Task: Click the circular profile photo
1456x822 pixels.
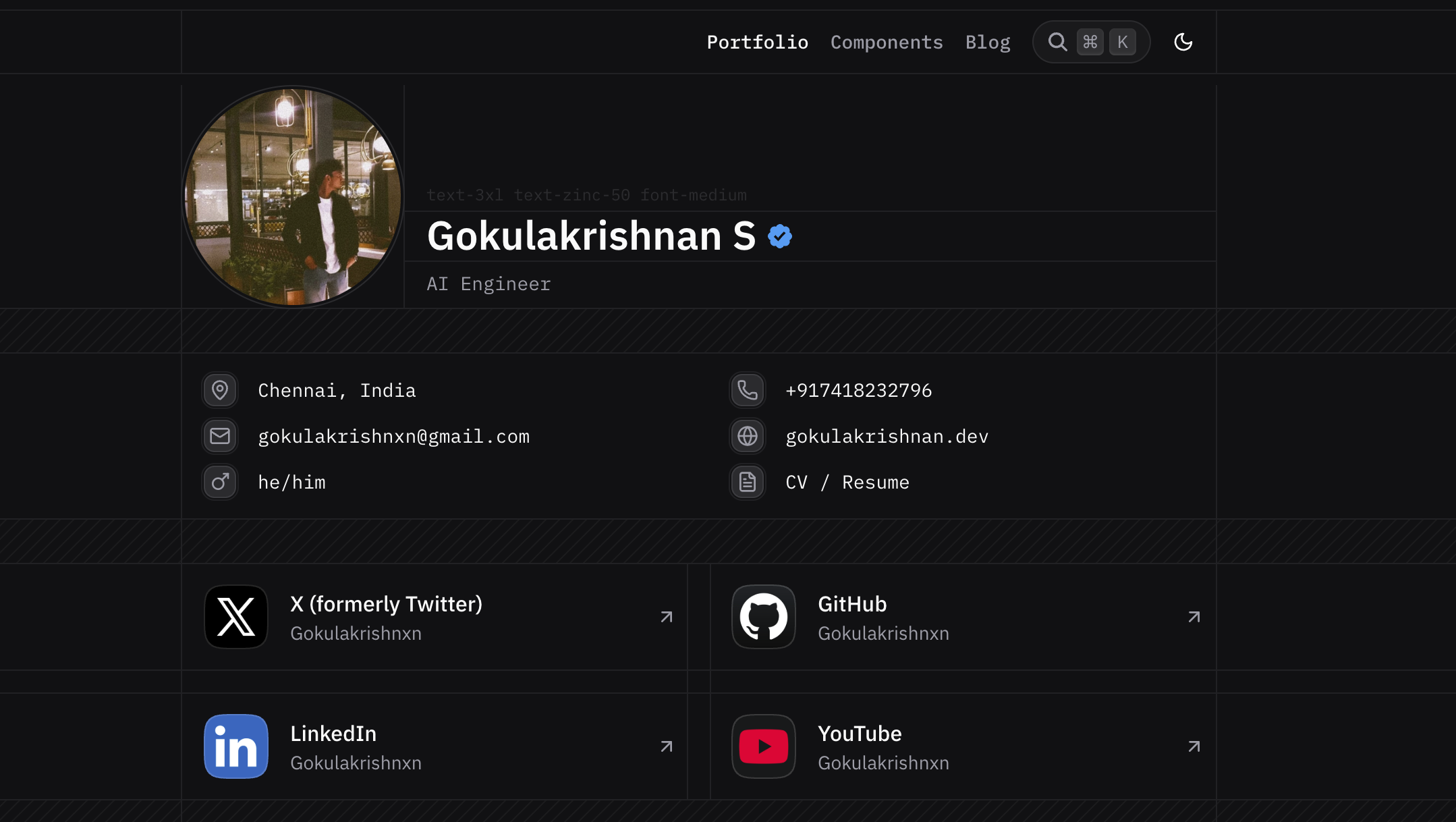Action: (x=293, y=197)
